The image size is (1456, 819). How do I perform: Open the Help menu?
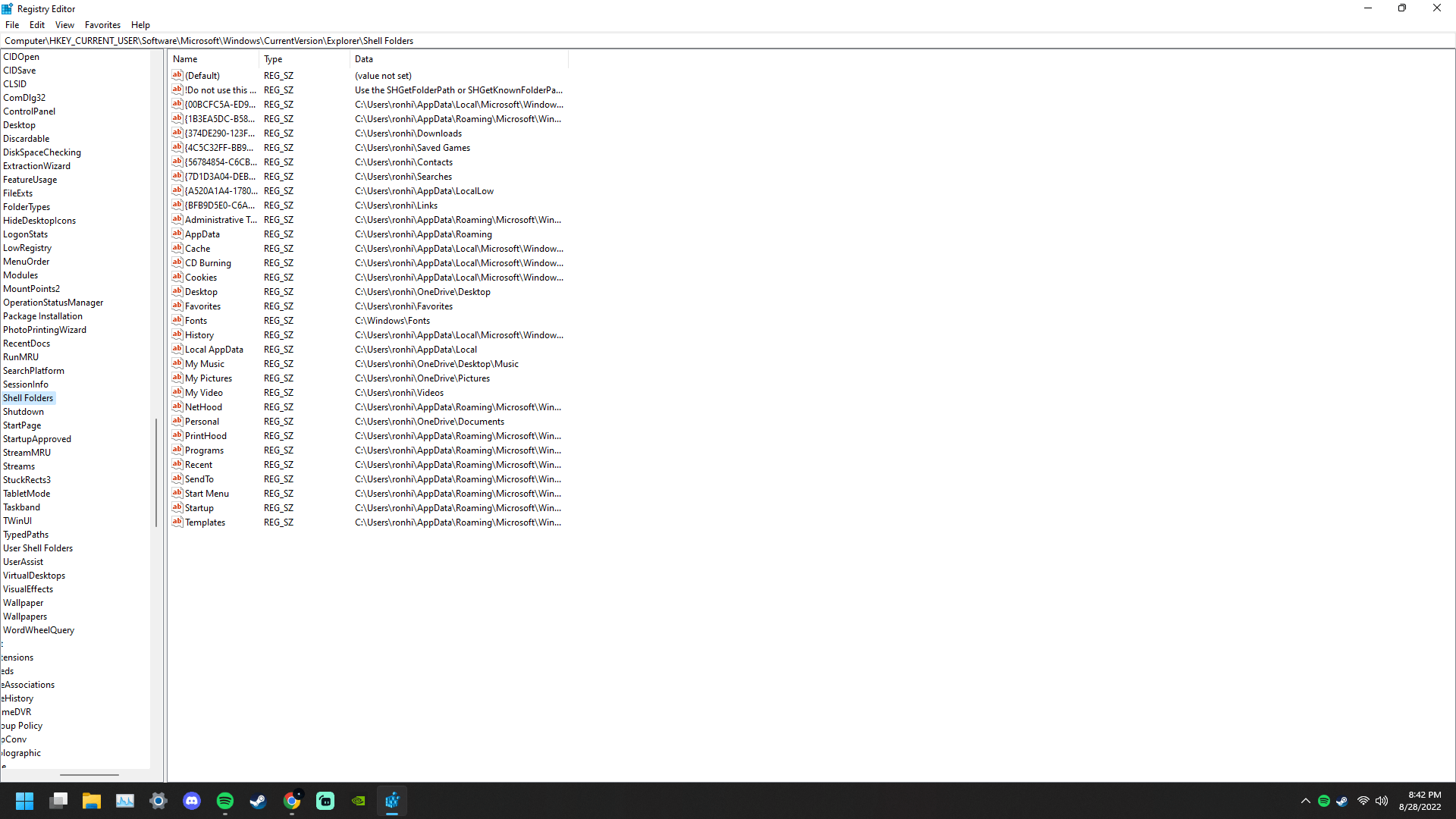pos(140,25)
